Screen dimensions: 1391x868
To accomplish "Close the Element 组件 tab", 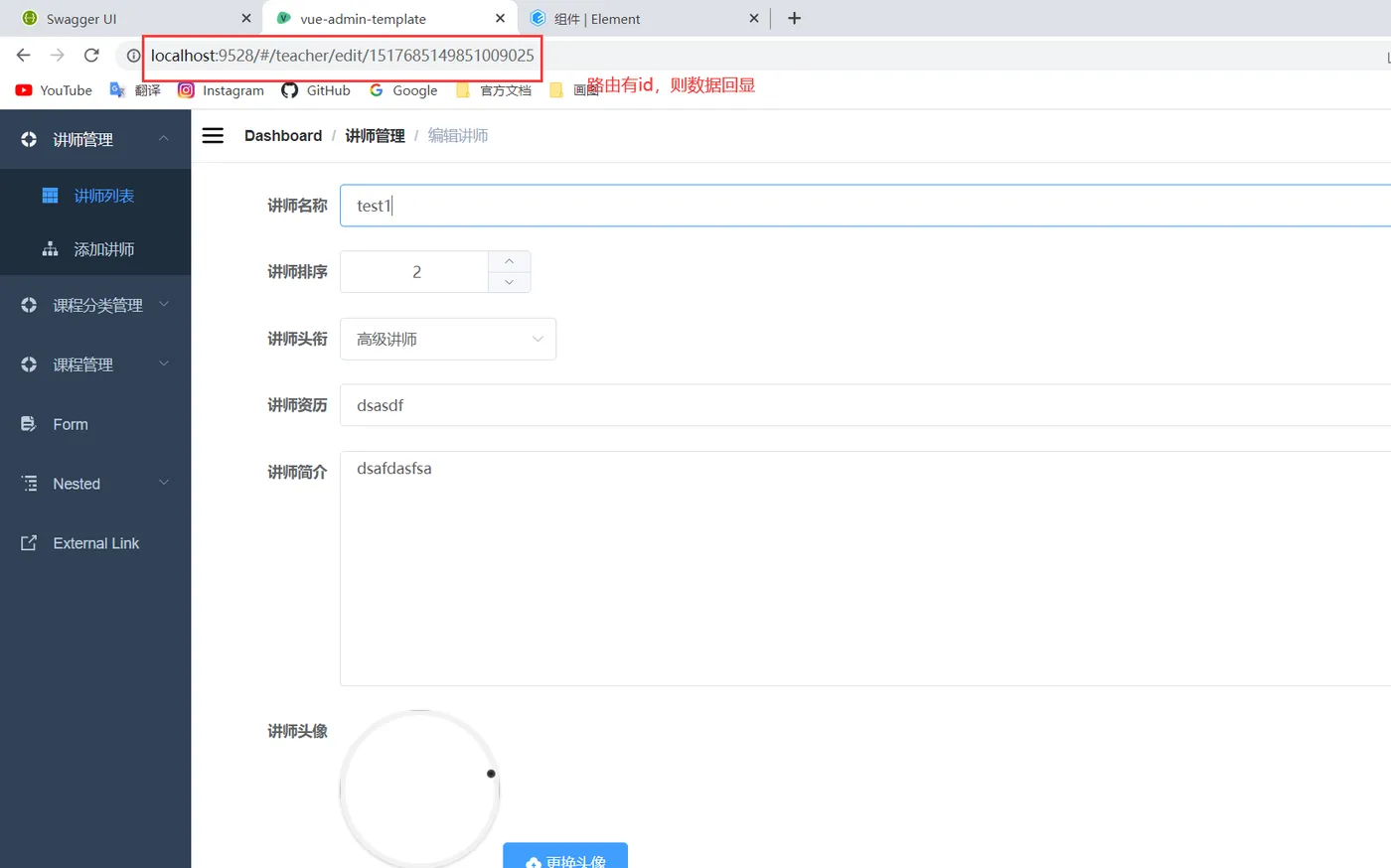I will pos(754,18).
